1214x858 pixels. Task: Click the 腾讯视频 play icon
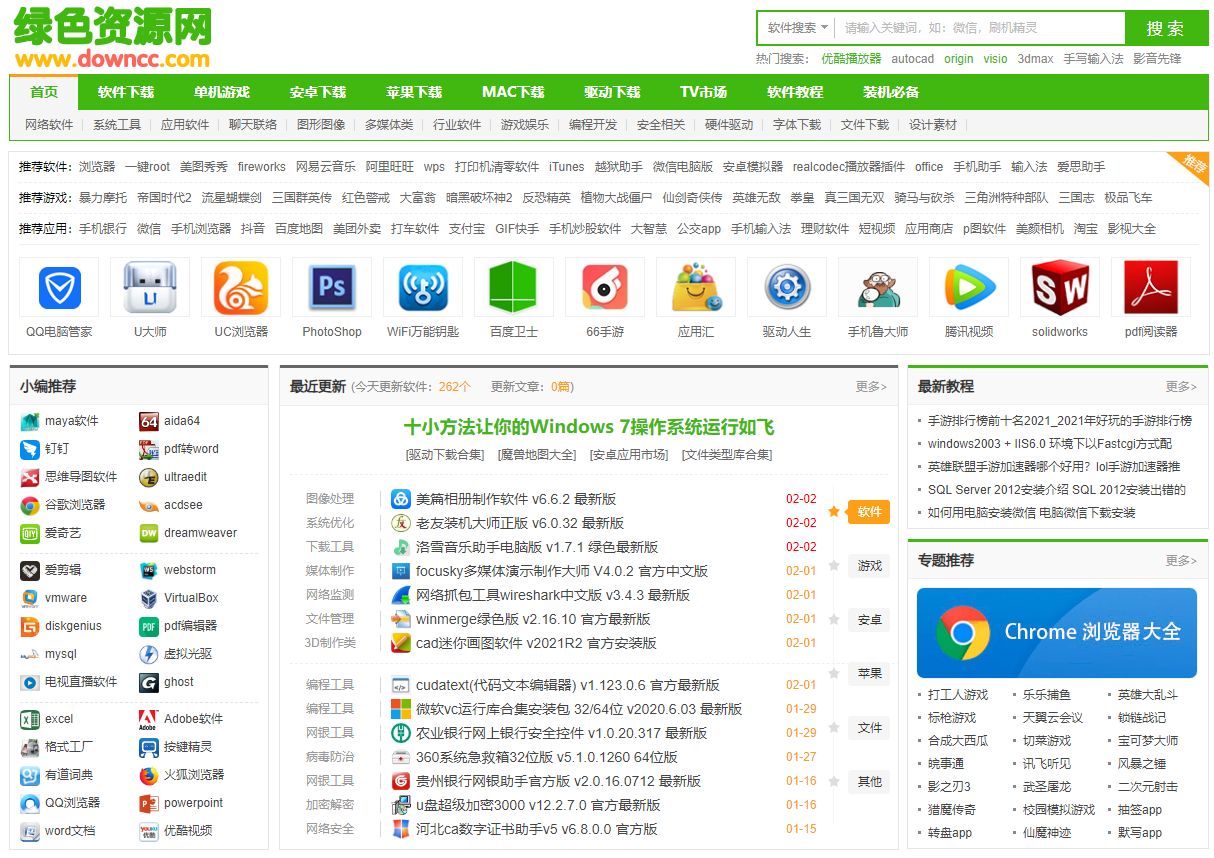968,287
